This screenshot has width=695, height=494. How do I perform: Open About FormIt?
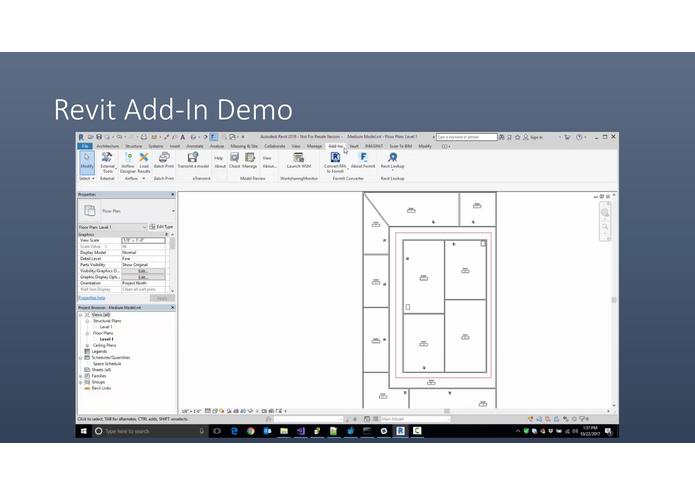pyautogui.click(x=363, y=160)
